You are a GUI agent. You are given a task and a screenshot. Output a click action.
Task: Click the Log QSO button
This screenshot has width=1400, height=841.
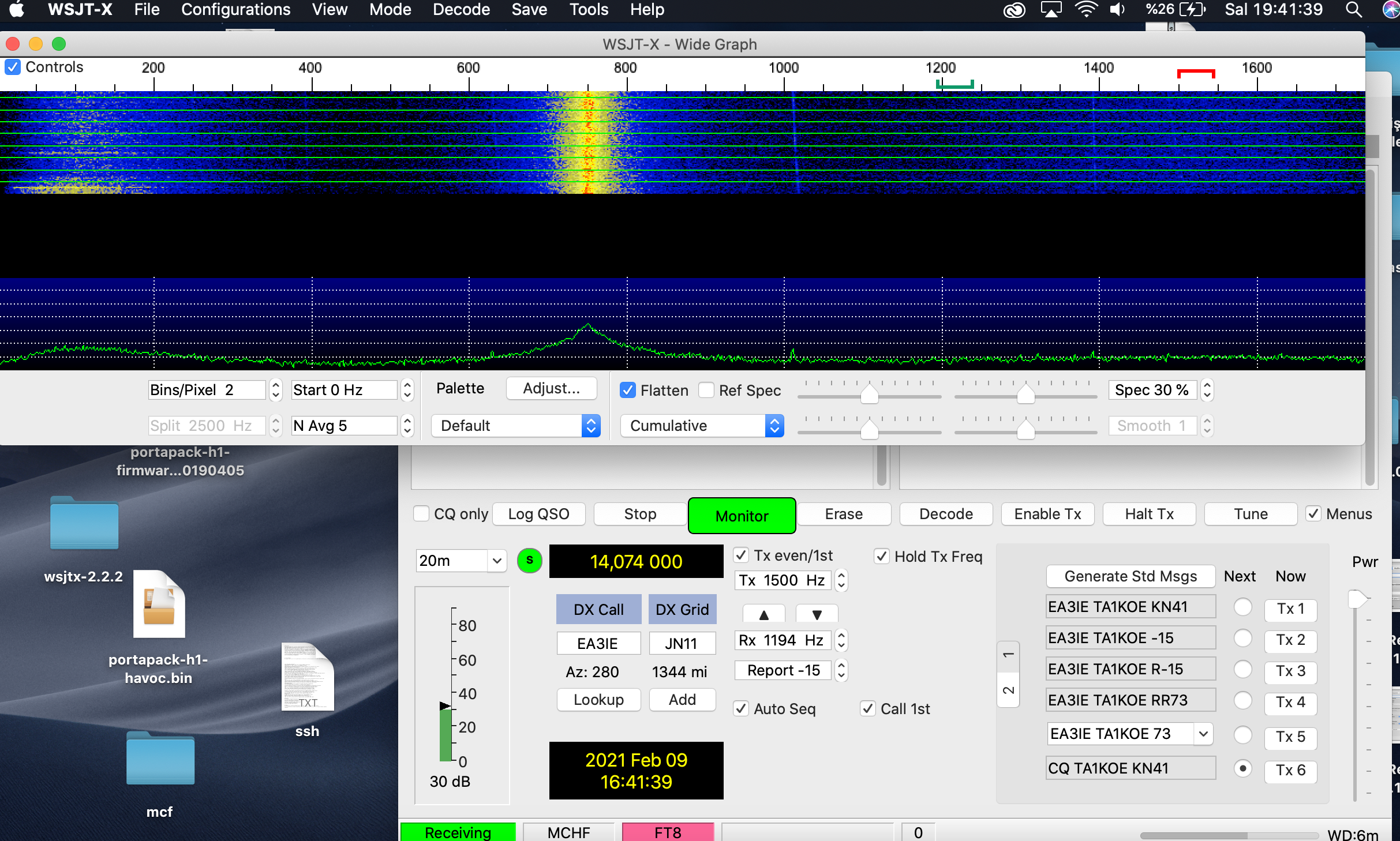pyautogui.click(x=538, y=514)
